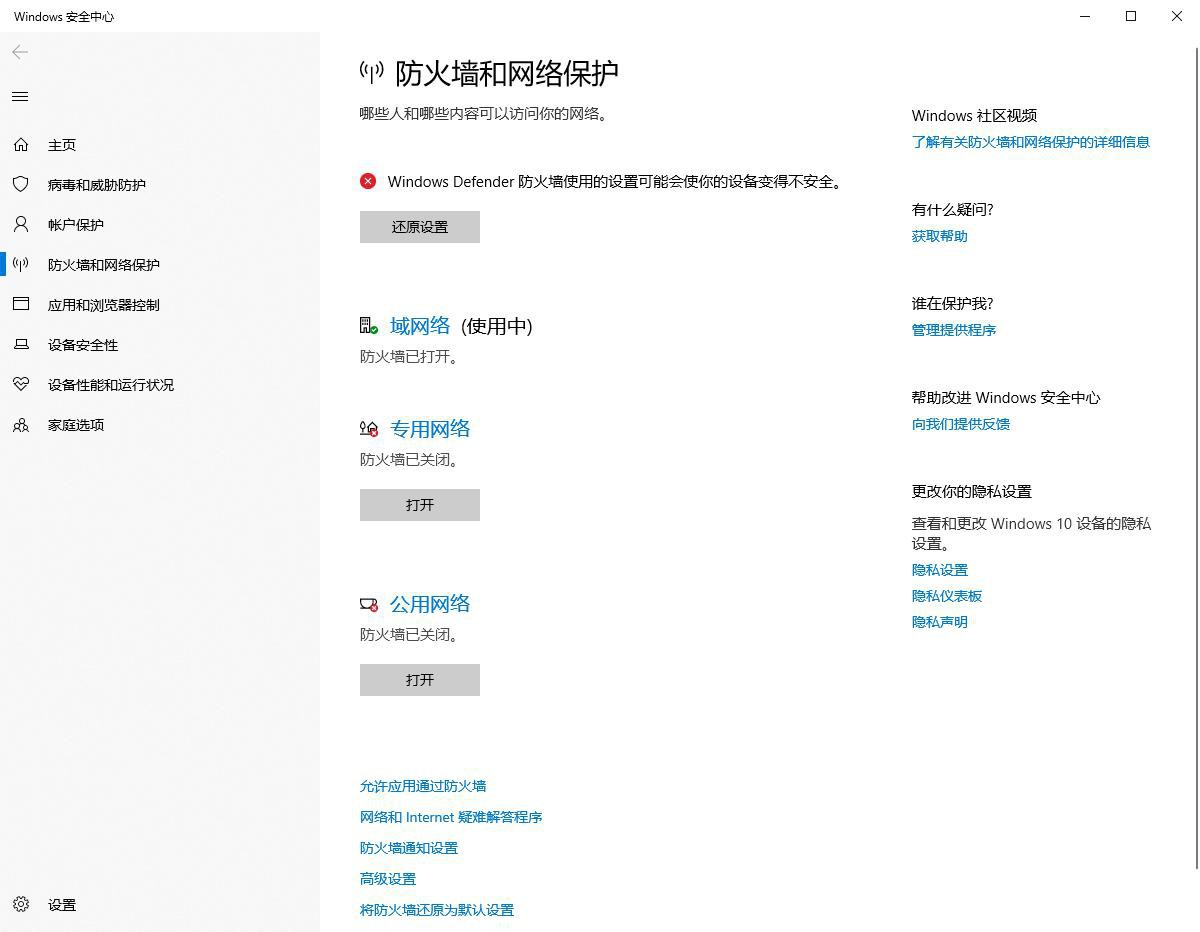Click the firewall antenna sidebar icon
The width and height of the screenshot is (1200, 932).
[21, 265]
